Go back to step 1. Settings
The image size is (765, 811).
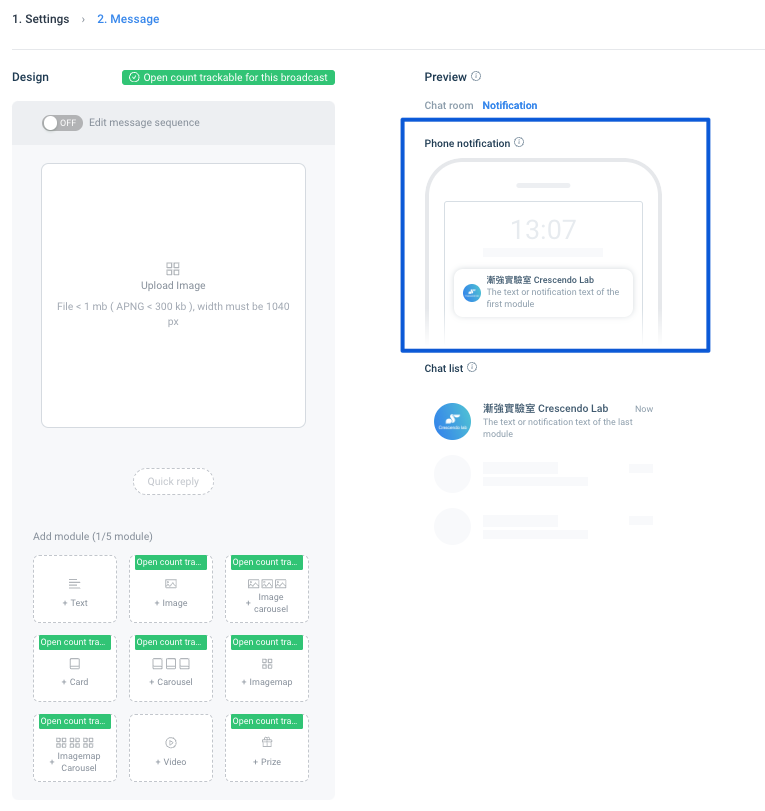point(41,19)
